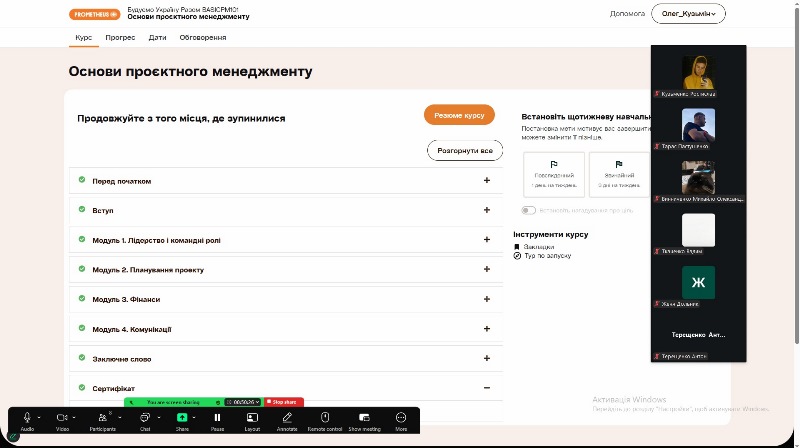800x448 pixels.
Task: Click the third participant video thumbnail
Action: [698, 177]
